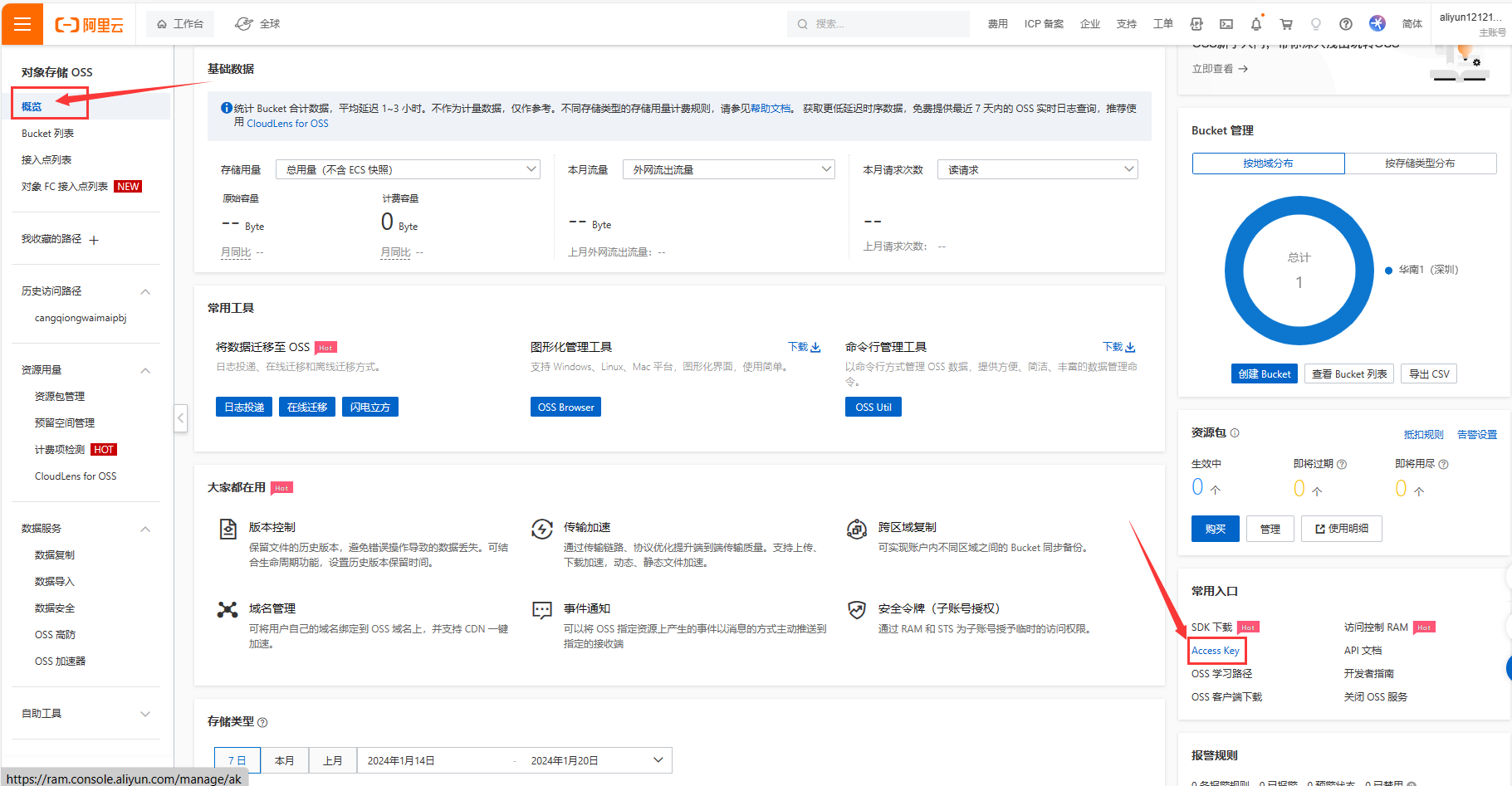Open the ICP 备案 top menu
Screen dimensions: 1512x786
tap(1044, 24)
